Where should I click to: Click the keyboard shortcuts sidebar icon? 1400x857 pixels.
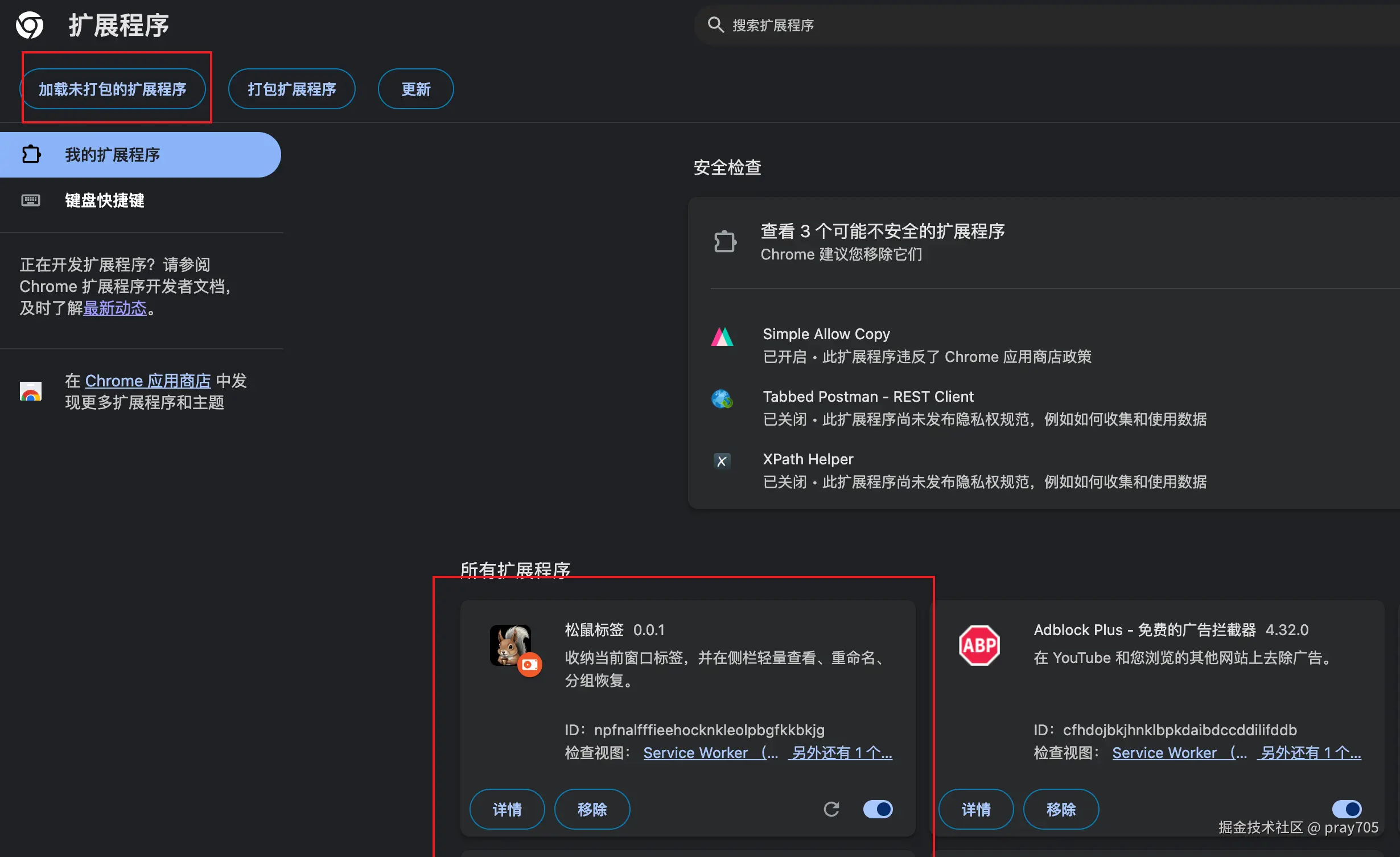[x=31, y=200]
